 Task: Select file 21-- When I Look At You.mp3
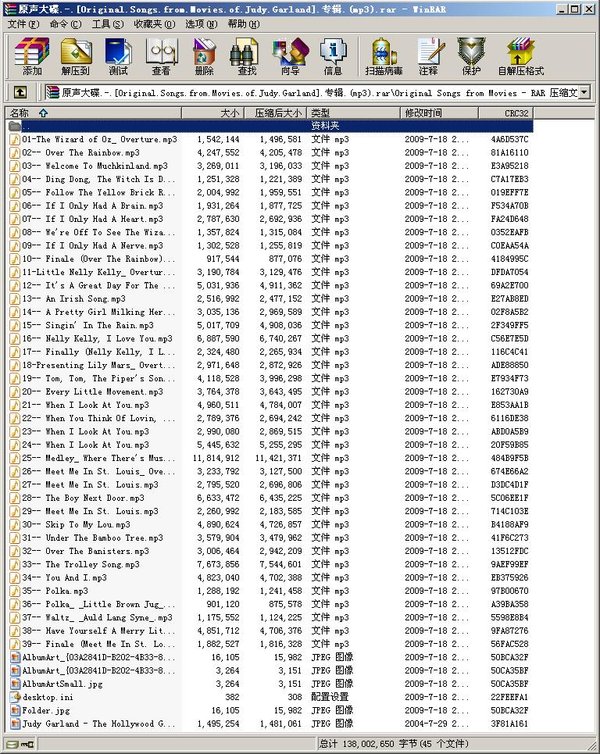coord(86,405)
